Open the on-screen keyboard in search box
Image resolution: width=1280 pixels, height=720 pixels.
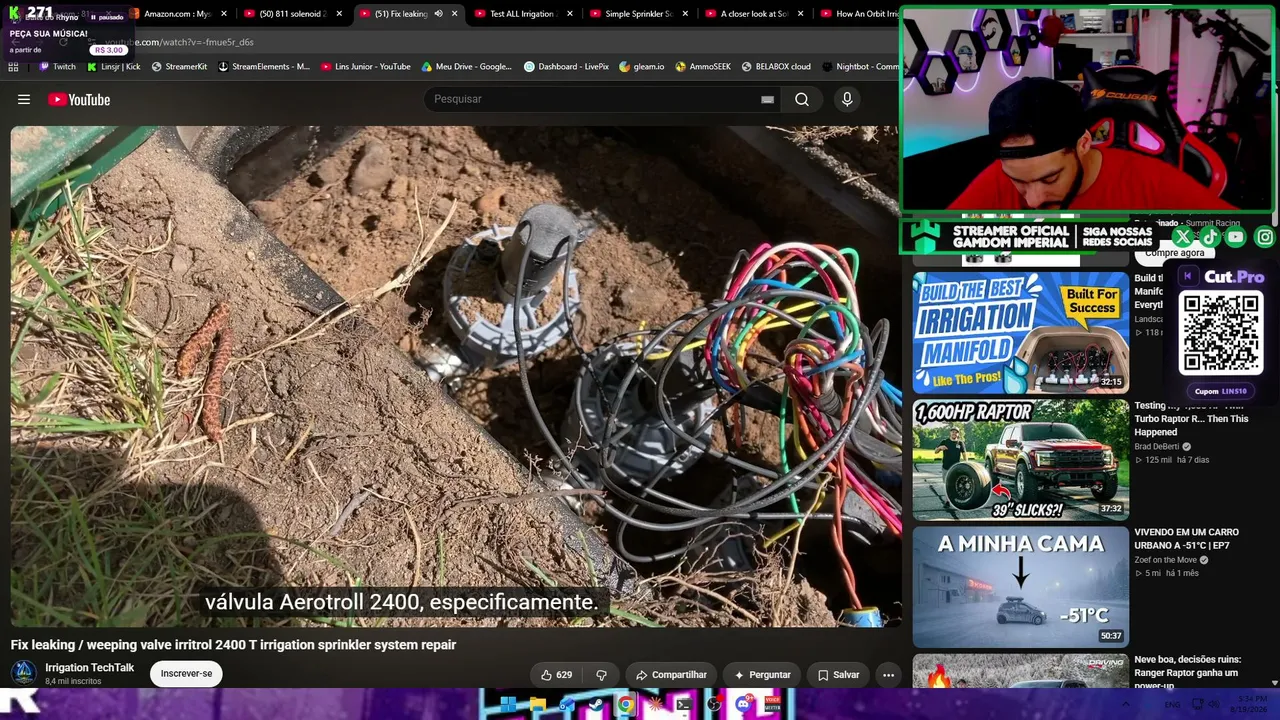pyautogui.click(x=767, y=99)
